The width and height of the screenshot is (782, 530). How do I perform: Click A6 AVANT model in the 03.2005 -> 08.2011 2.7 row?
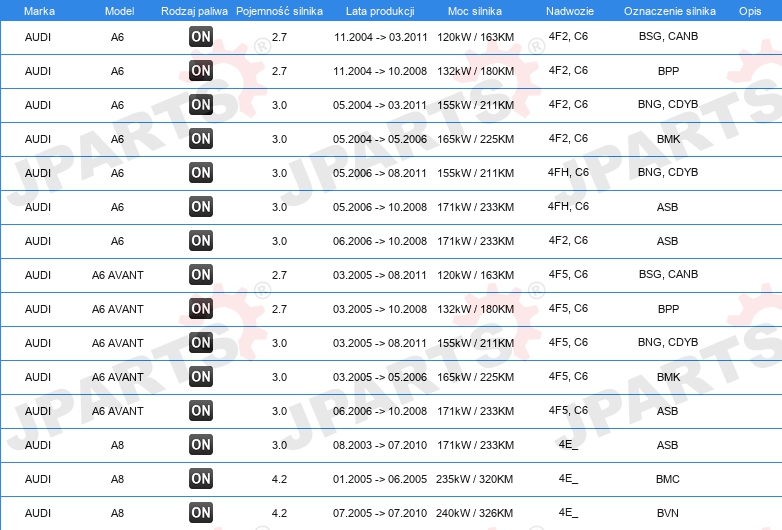point(118,275)
